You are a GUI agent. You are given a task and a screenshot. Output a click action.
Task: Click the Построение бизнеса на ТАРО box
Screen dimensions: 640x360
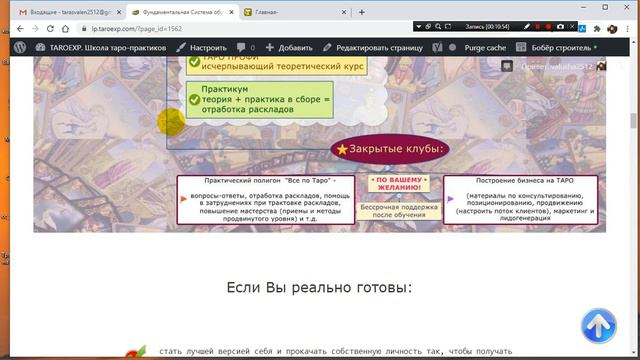tap(520, 200)
